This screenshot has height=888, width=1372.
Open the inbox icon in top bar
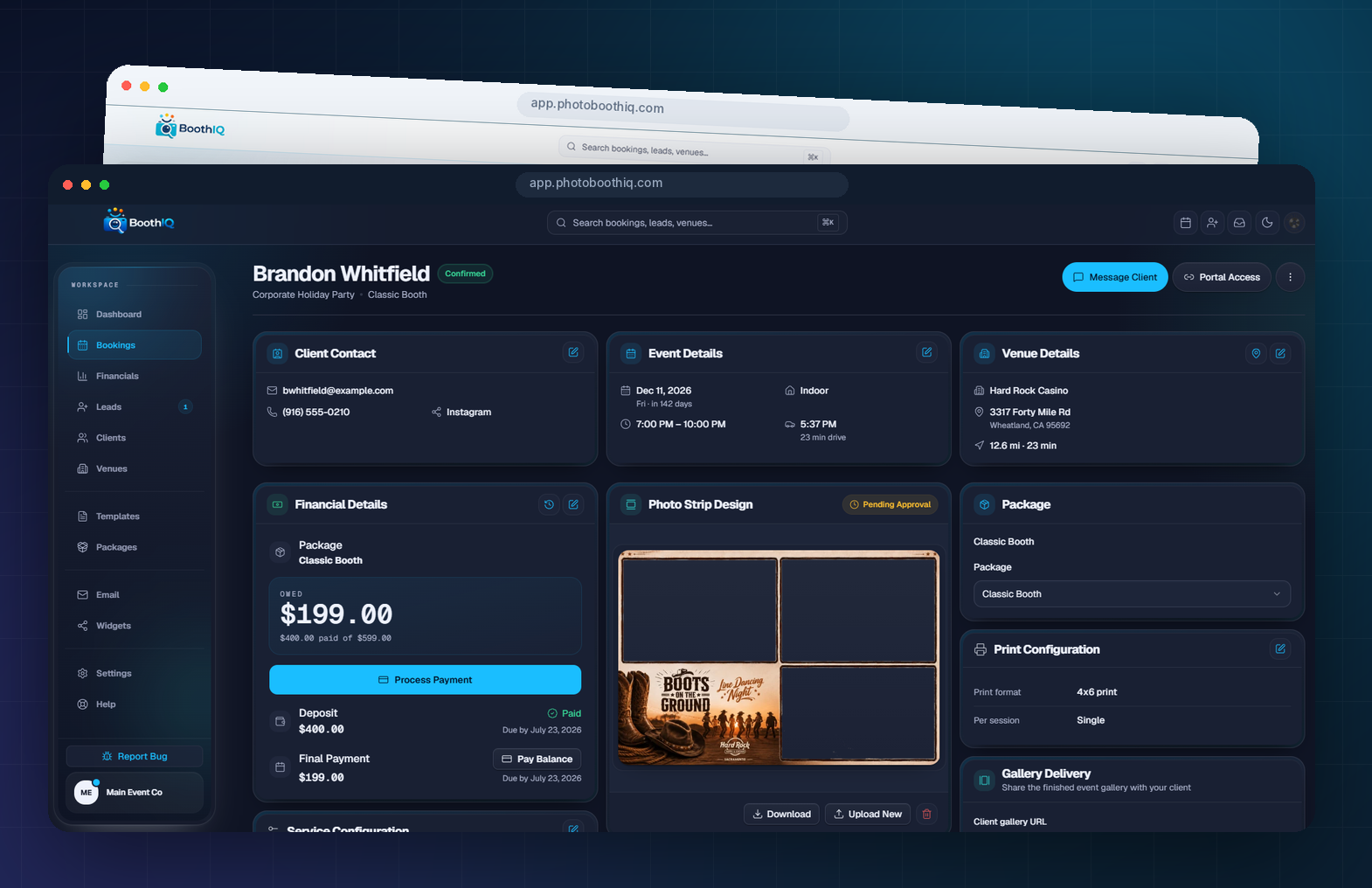[x=1239, y=223]
